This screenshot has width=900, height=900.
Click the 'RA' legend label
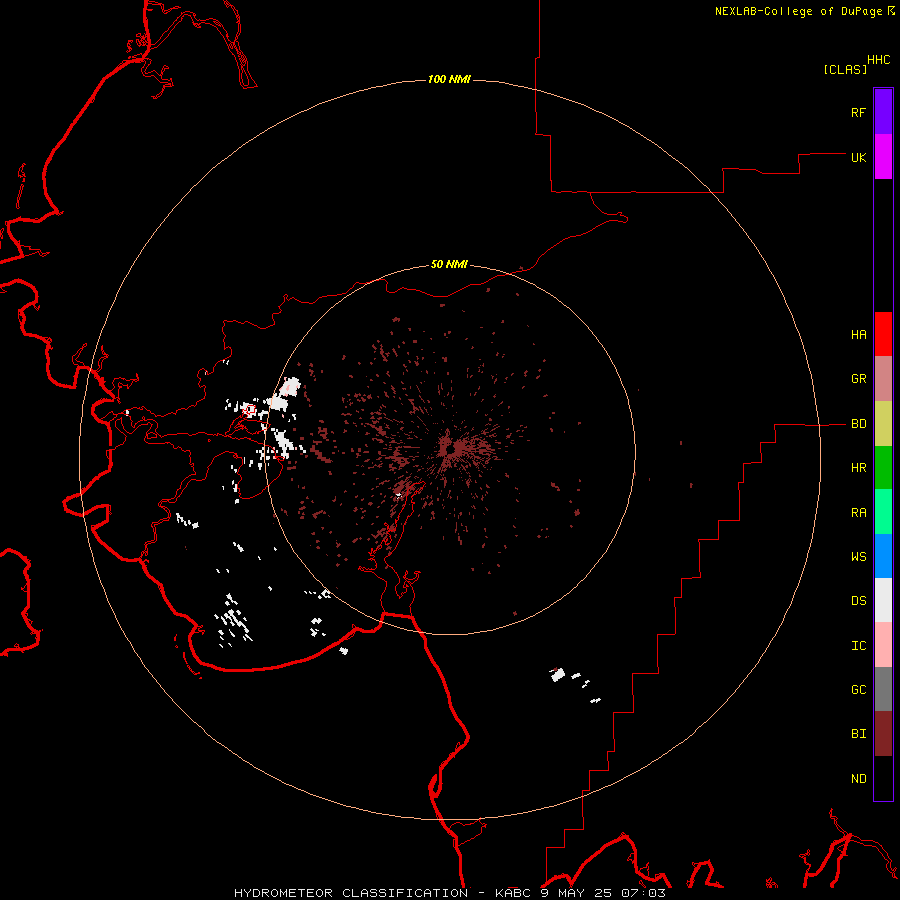coord(859,513)
